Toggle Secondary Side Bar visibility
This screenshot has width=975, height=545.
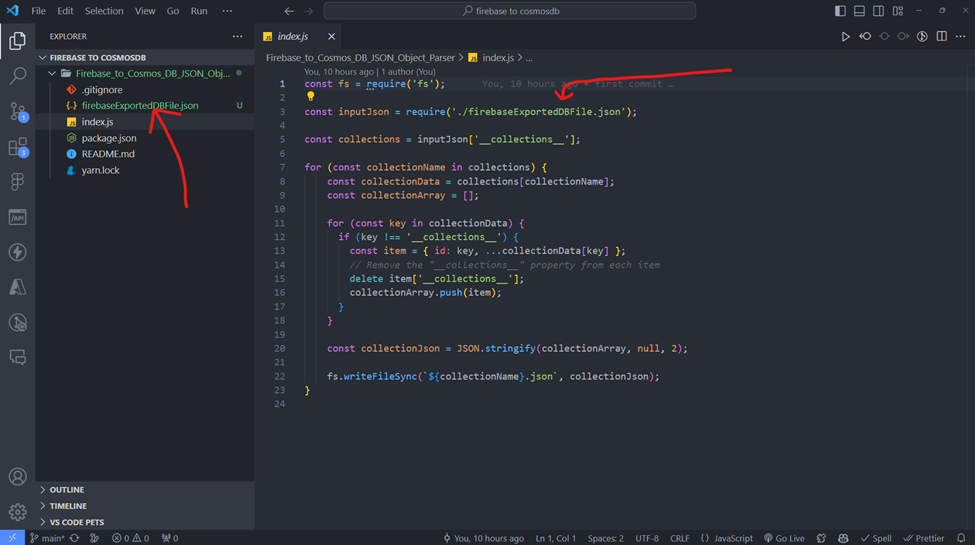(879, 11)
